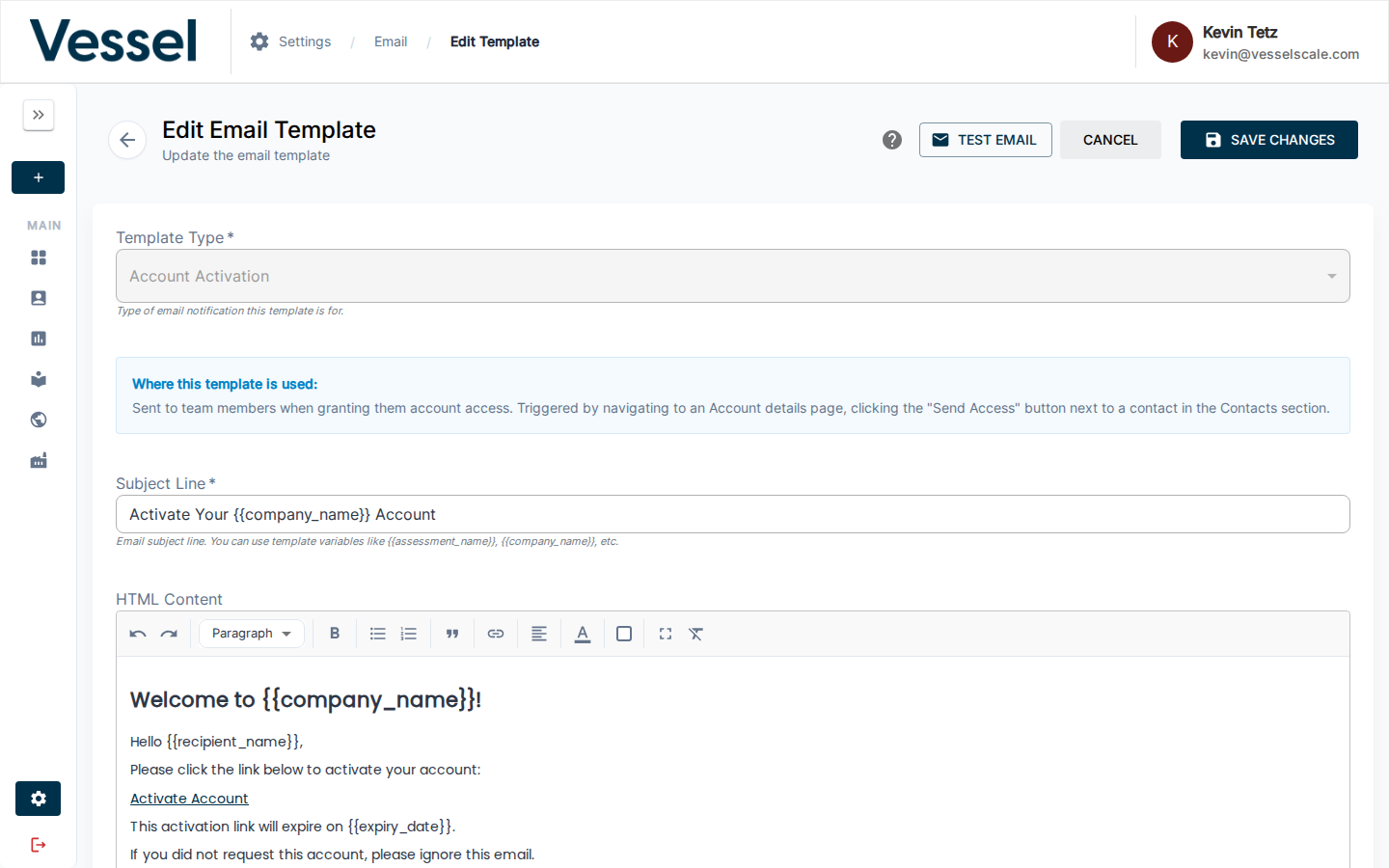The height and width of the screenshot is (868, 1389).
Task: Go back using the arrow button
Action: click(127, 140)
